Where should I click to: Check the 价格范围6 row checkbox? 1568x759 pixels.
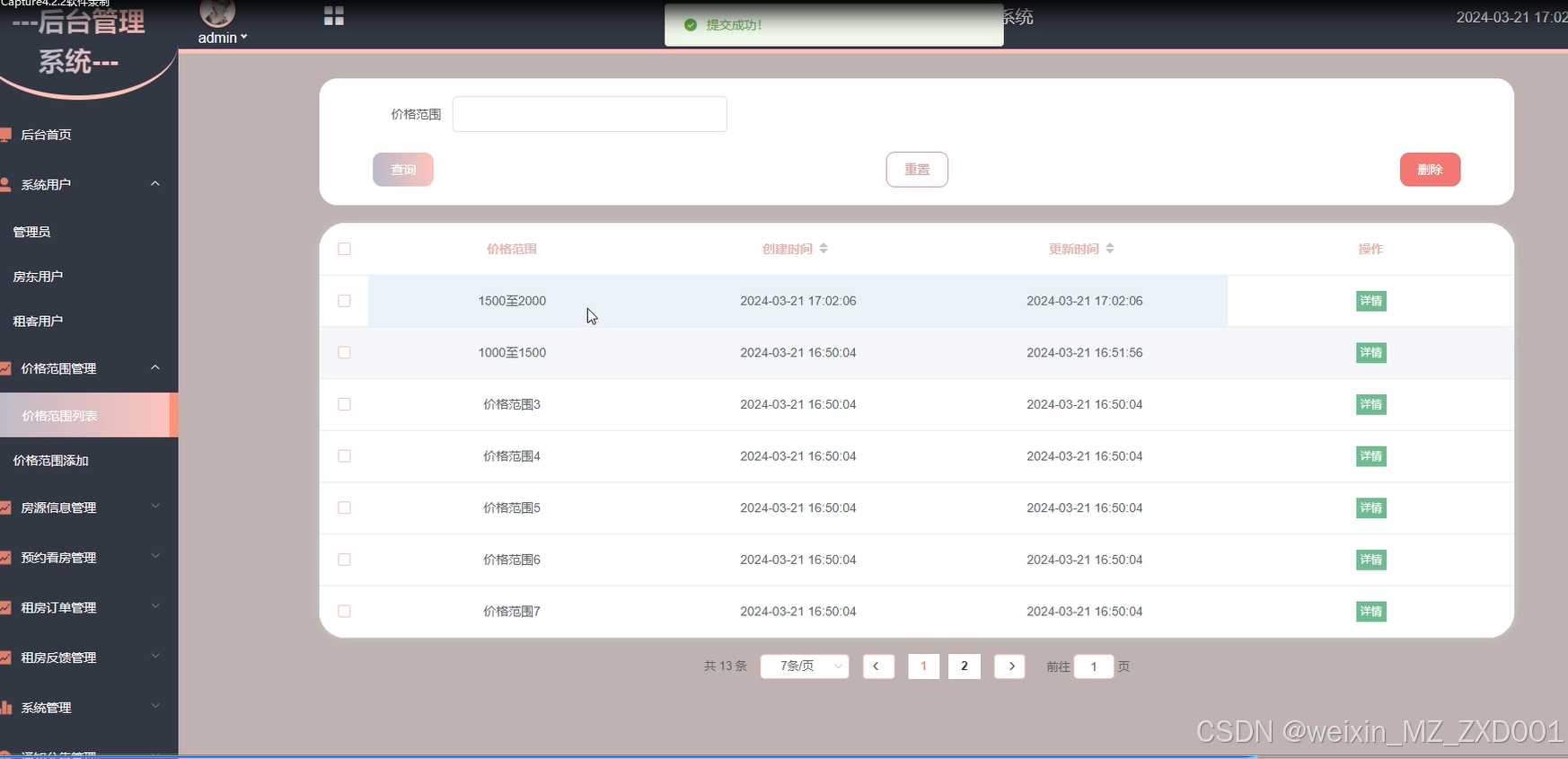pos(344,560)
